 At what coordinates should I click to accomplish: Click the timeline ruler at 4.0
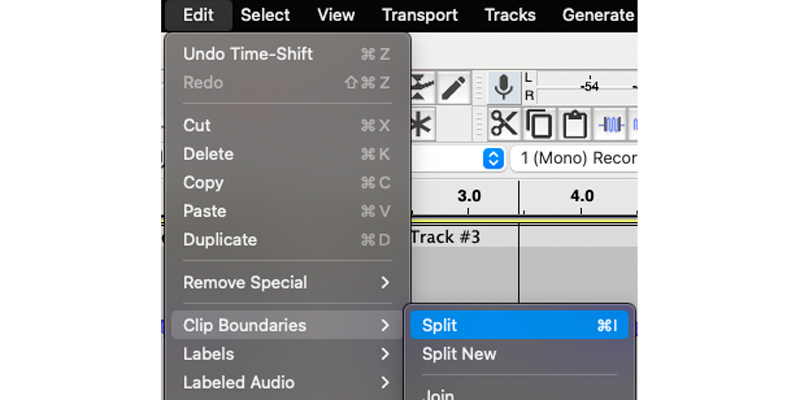[582, 196]
